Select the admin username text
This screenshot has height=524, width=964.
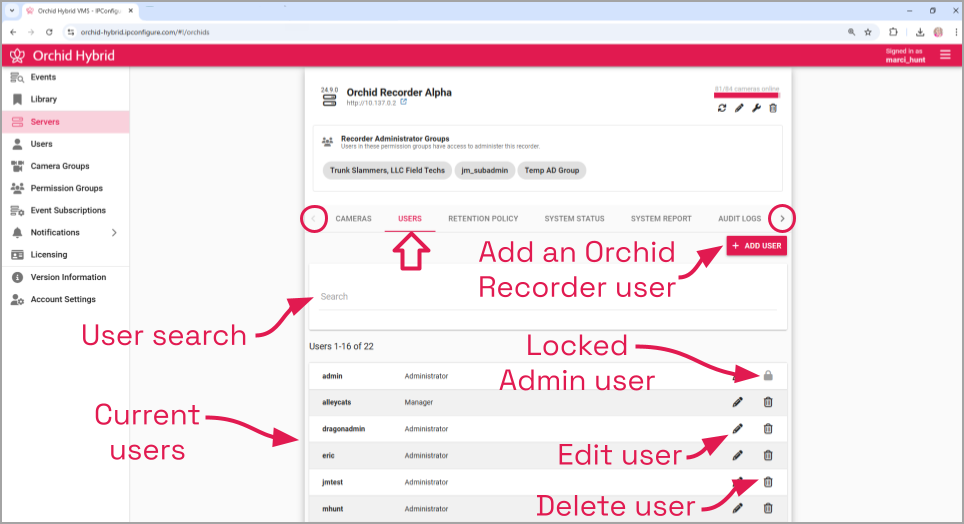332,376
